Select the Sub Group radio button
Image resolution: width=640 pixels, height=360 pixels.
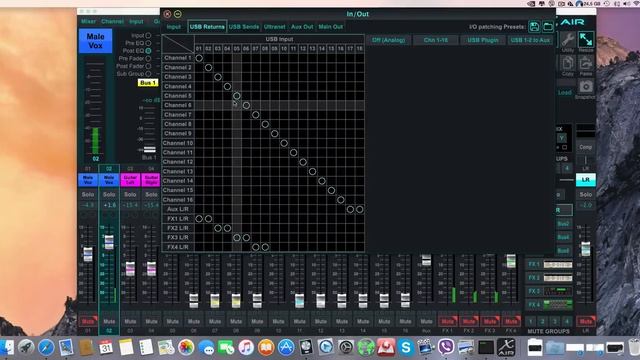(148, 73)
